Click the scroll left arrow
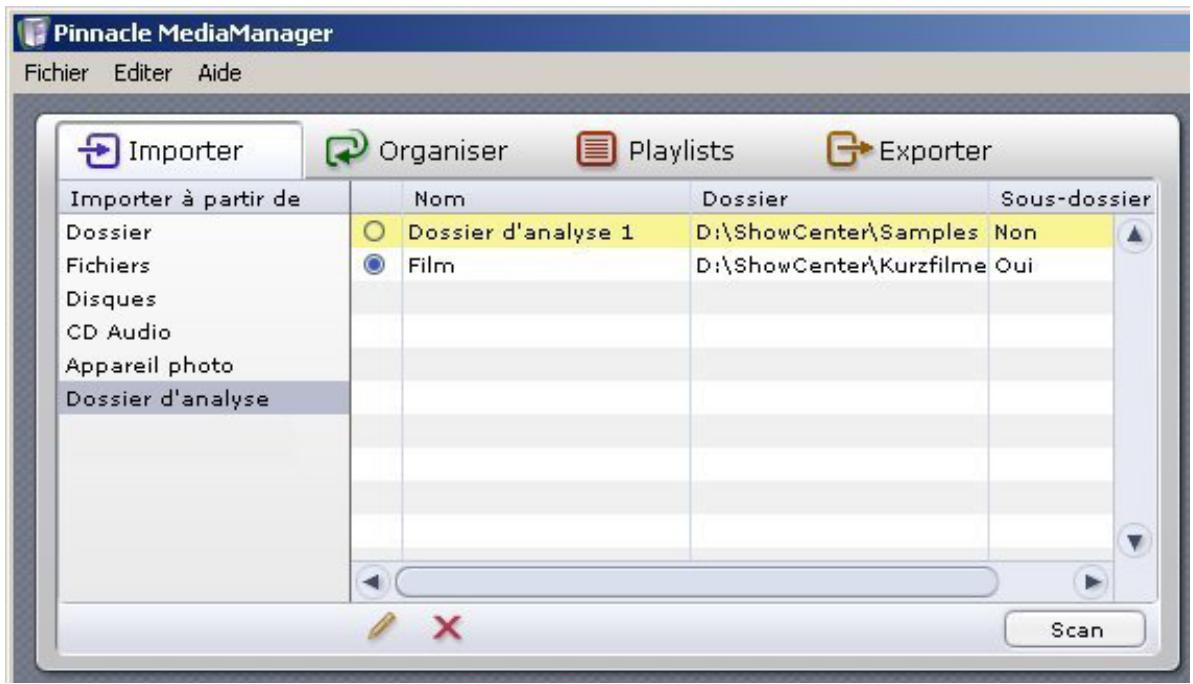This screenshot has width=1193, height=684. (x=371, y=583)
